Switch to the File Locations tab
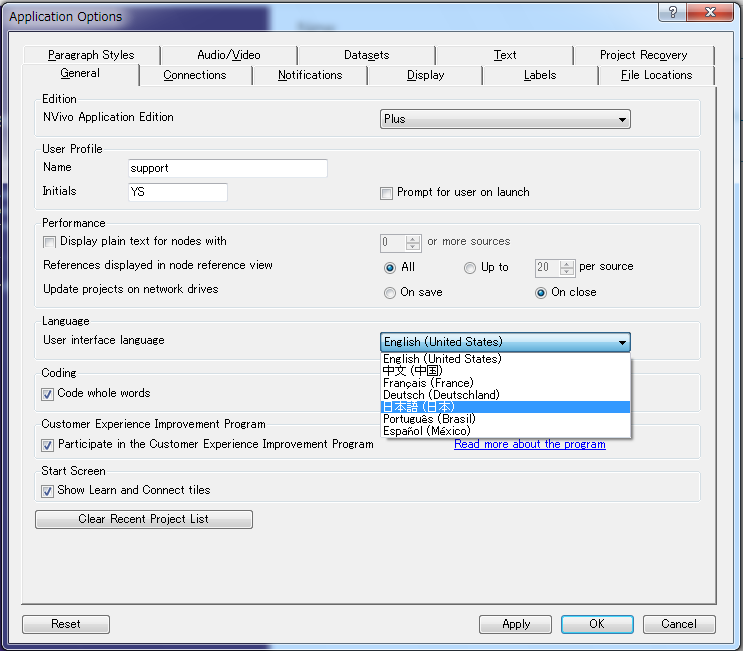This screenshot has height=651, width=743. click(x=656, y=75)
